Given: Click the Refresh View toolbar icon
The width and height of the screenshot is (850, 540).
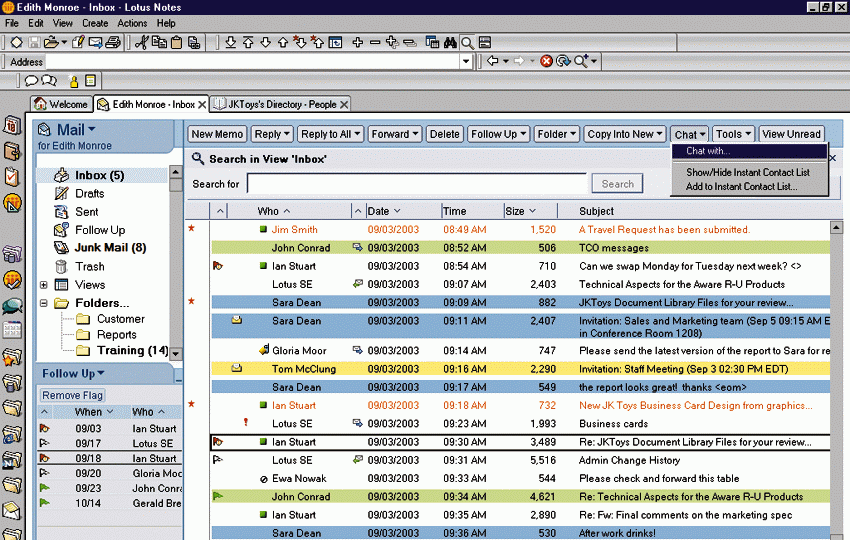Looking at the screenshot, I should [336, 42].
